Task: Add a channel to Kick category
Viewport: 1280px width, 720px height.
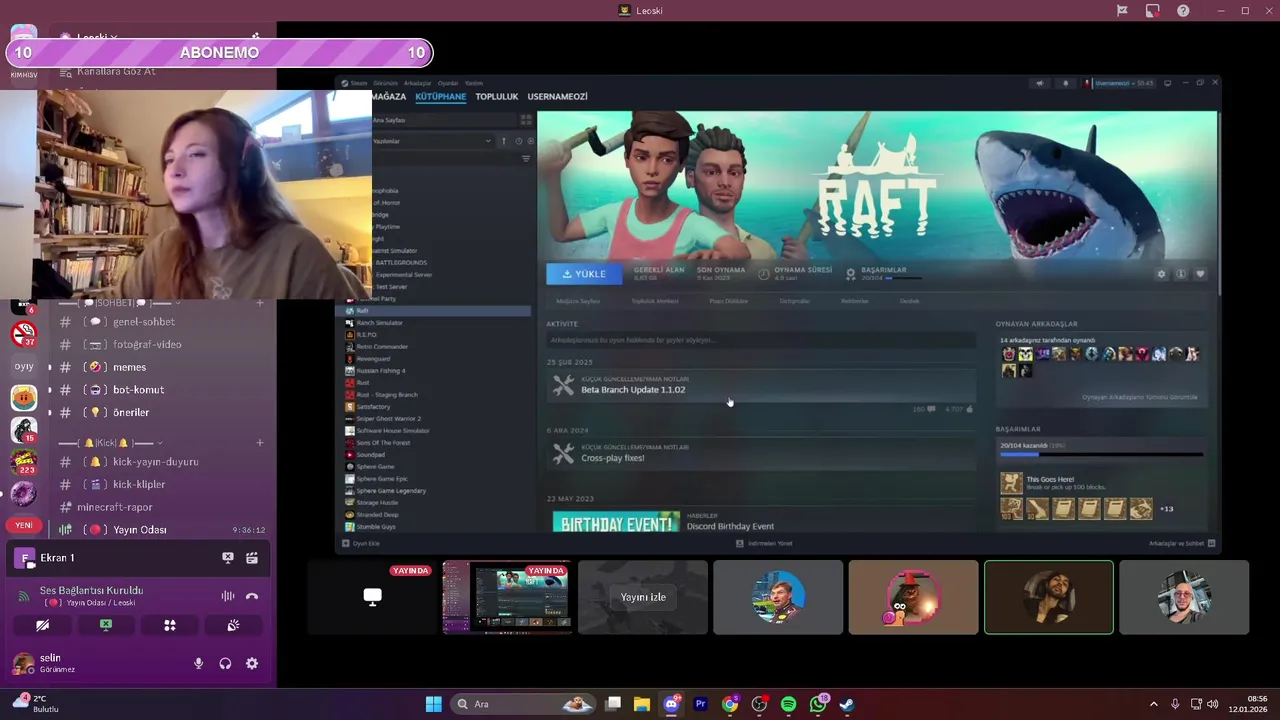Action: 260,442
